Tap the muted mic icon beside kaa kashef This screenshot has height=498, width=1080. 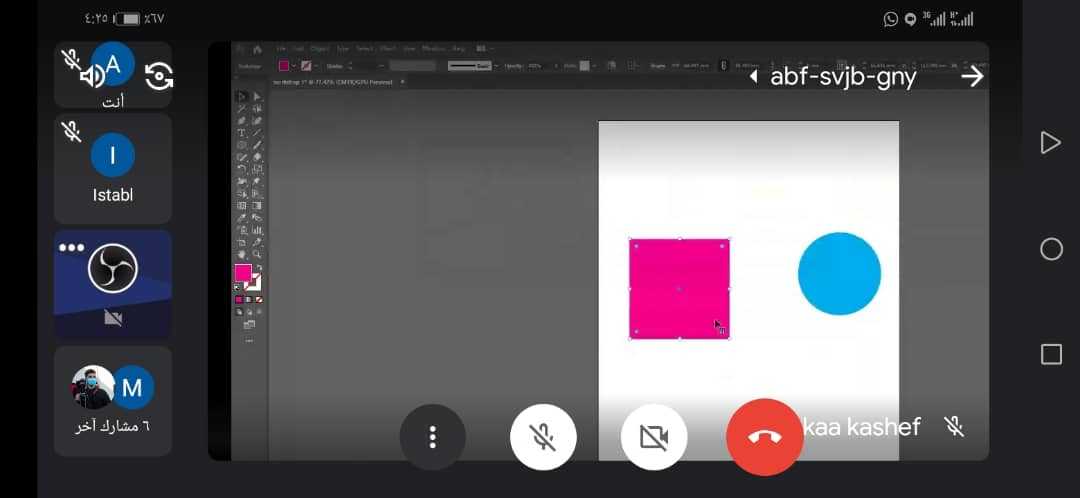point(954,427)
